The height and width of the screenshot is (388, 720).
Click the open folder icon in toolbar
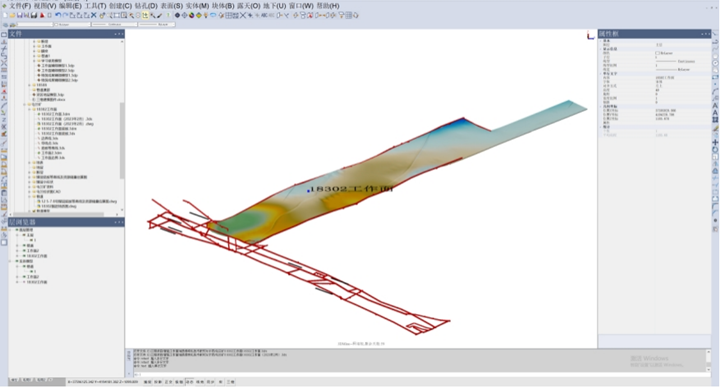tap(12, 15)
